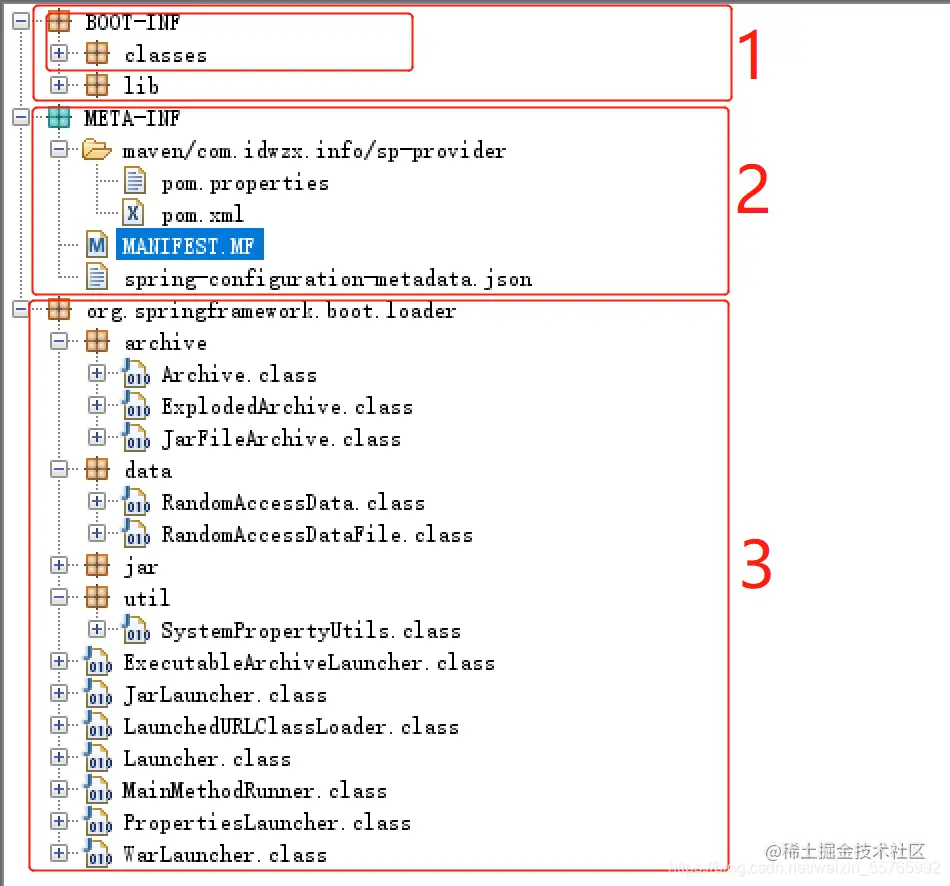Expand the jar package node

pos(59,565)
